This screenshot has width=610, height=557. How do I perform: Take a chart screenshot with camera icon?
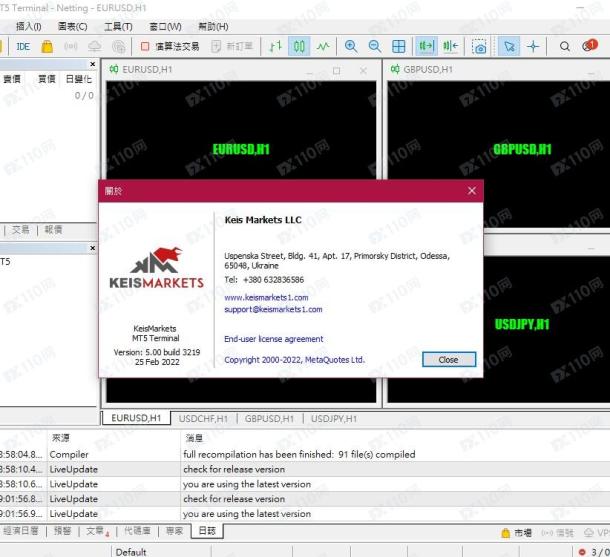pyautogui.click(x=479, y=47)
